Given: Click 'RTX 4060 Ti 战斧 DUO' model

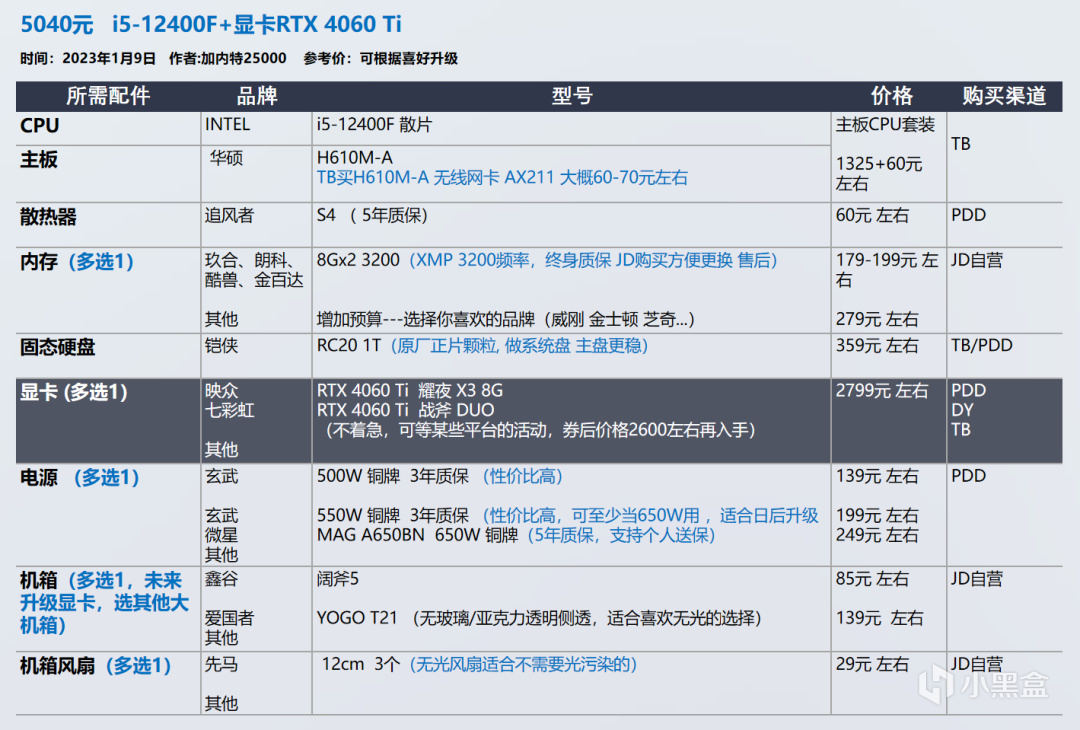Looking at the screenshot, I should 406,410.
